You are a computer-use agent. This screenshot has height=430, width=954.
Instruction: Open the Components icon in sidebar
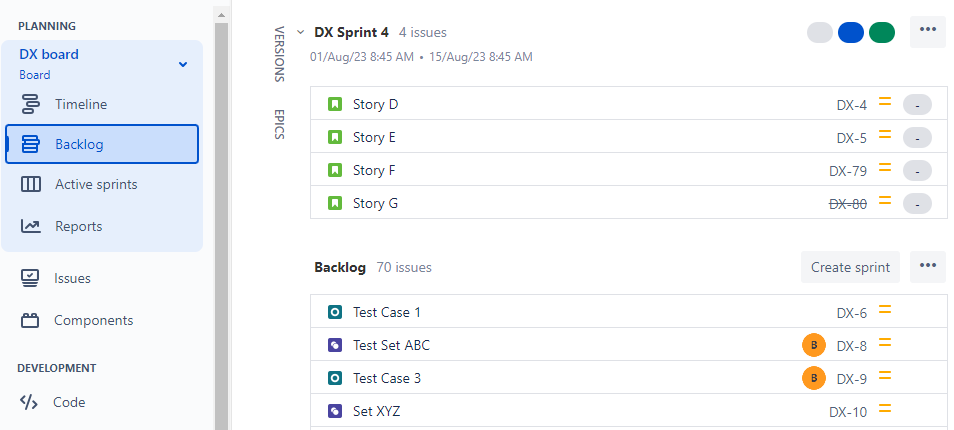click(x=31, y=320)
